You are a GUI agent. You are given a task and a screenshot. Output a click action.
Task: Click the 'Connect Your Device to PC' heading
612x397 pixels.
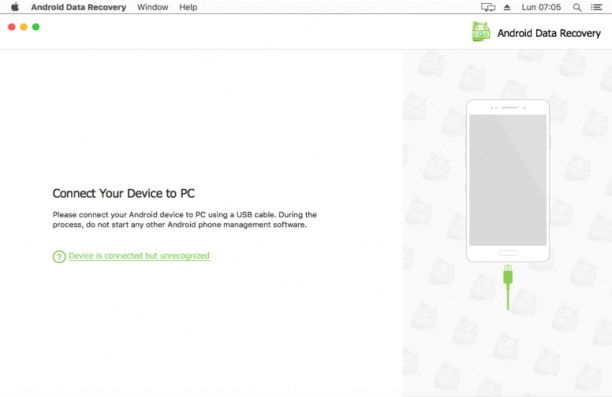(x=124, y=193)
